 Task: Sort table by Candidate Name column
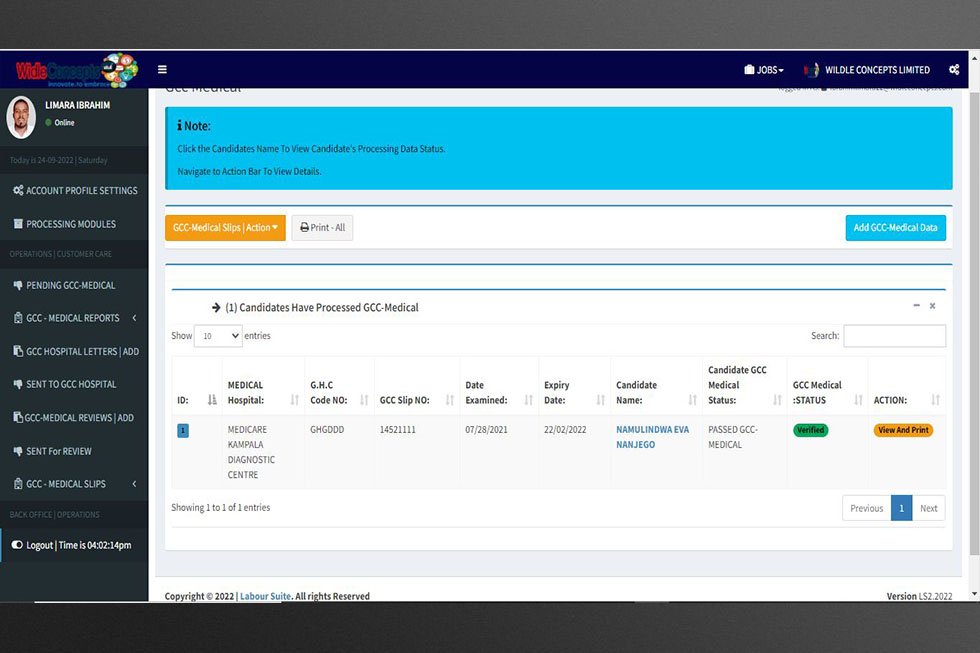click(x=652, y=392)
